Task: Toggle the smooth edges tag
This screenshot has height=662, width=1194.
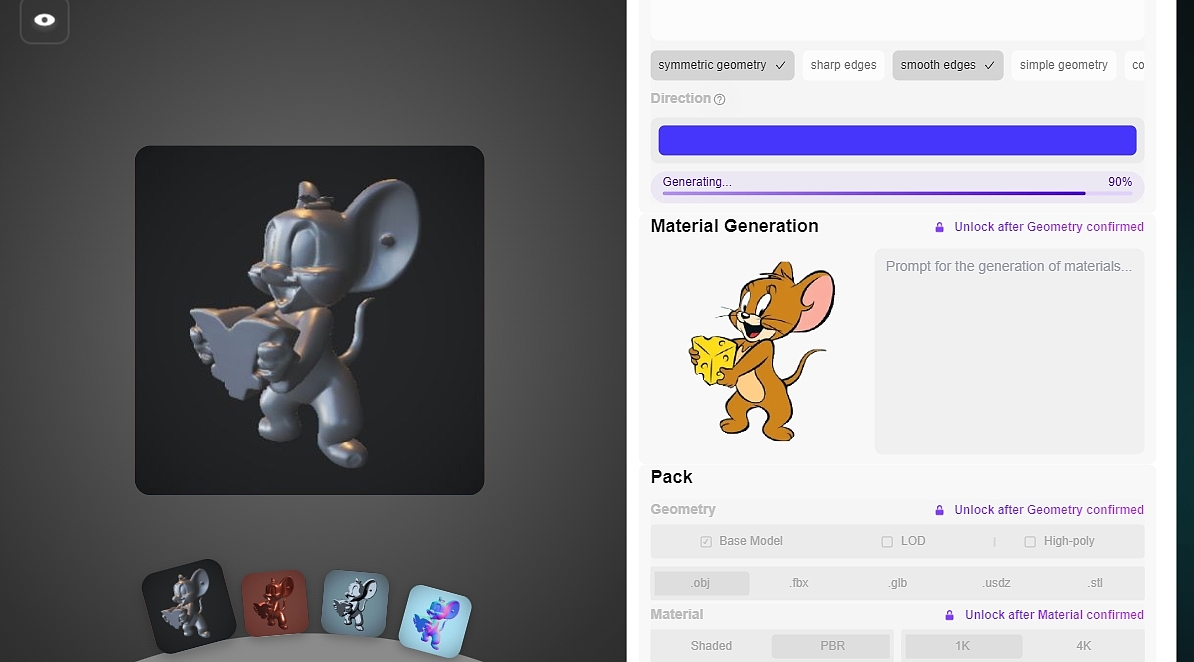Action: click(947, 65)
